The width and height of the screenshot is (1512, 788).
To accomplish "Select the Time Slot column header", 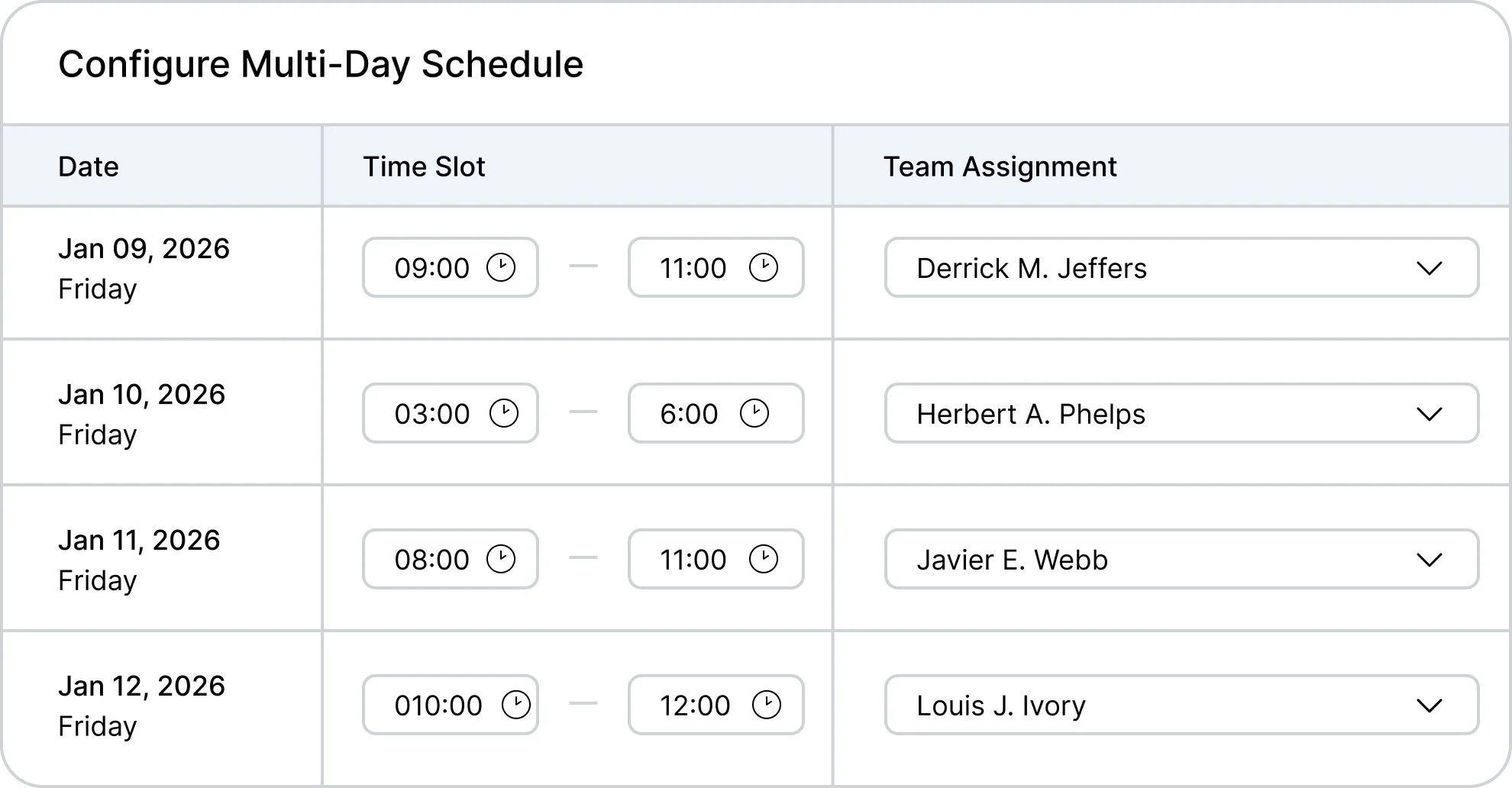I will (425, 166).
